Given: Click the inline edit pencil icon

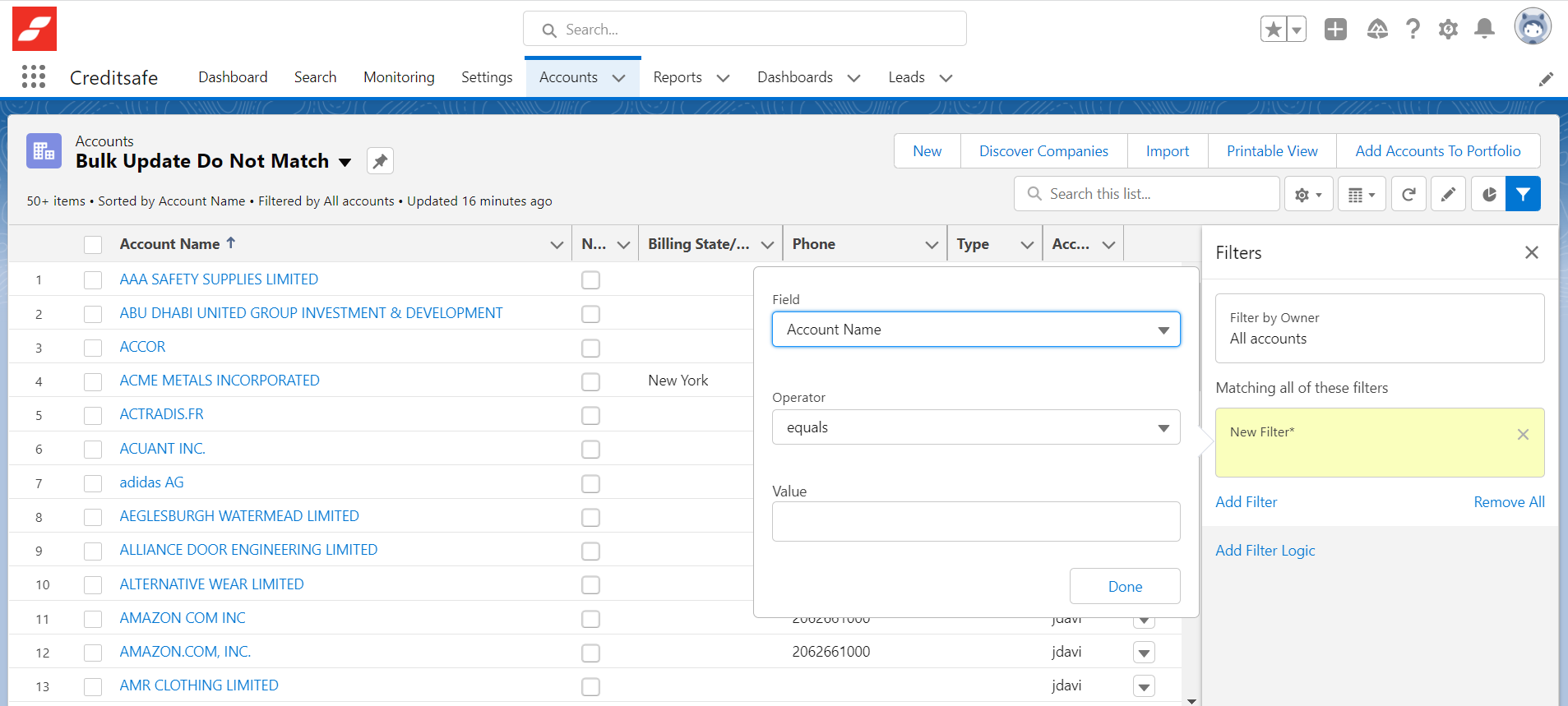Looking at the screenshot, I should [x=1448, y=194].
